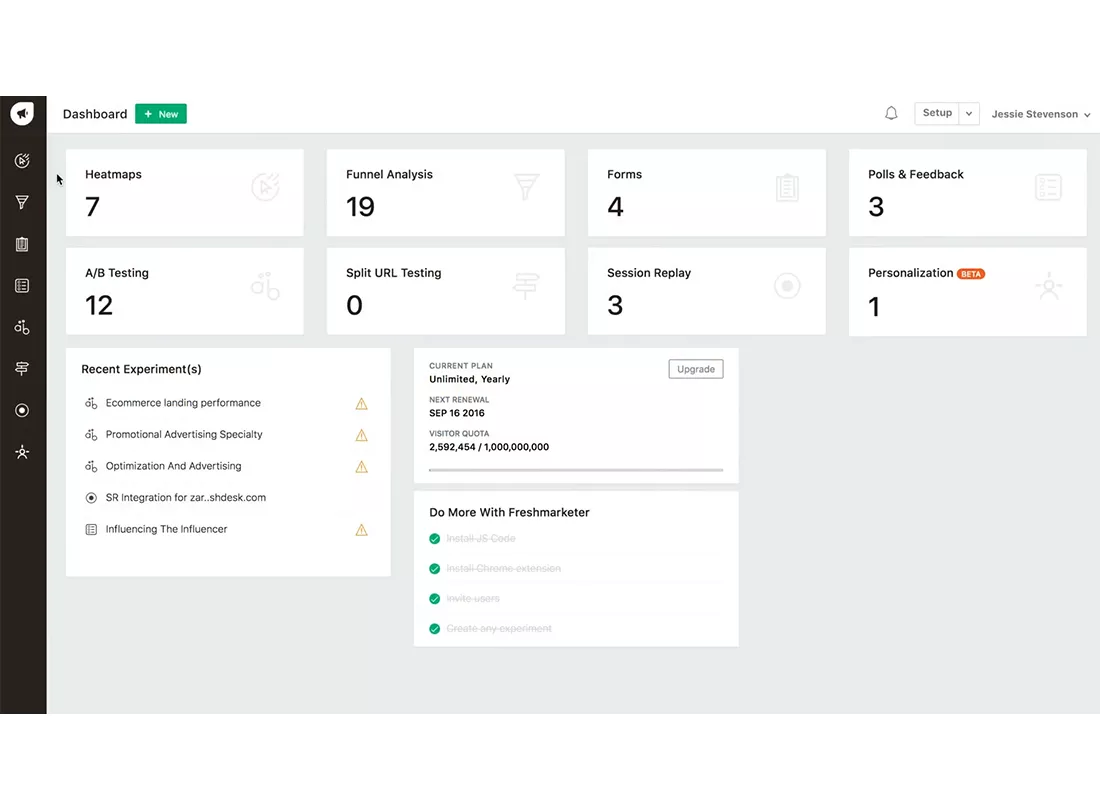
Task: Click the 2,592,454 / 1,000,000,000 quota value
Action: 489,447
